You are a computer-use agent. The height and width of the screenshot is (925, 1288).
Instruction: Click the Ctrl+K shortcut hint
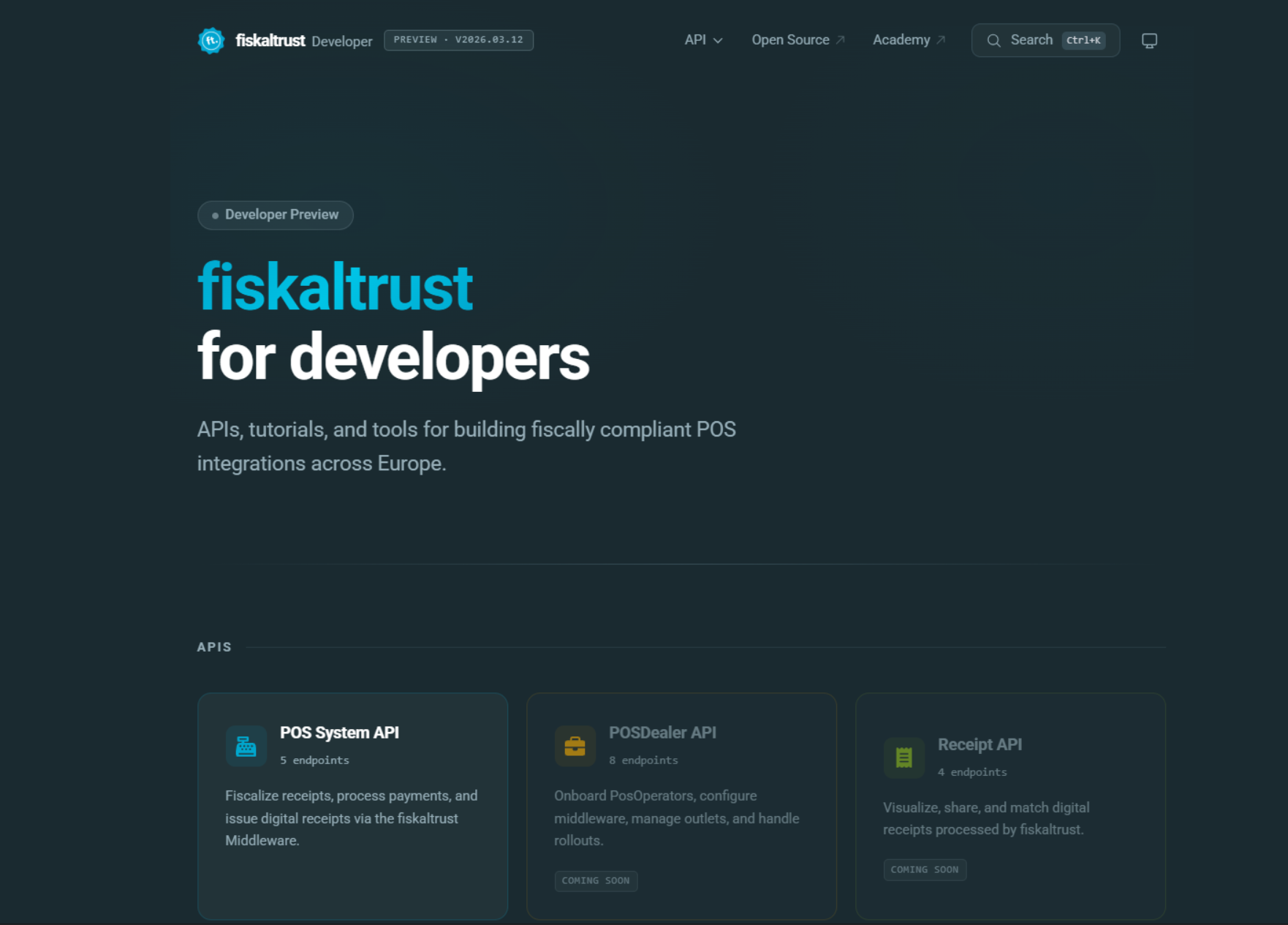click(x=1083, y=40)
